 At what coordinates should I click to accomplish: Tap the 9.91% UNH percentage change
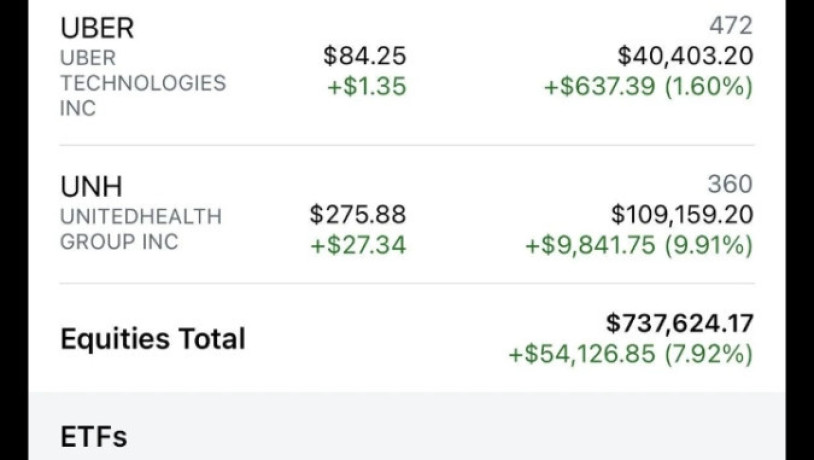pos(712,245)
